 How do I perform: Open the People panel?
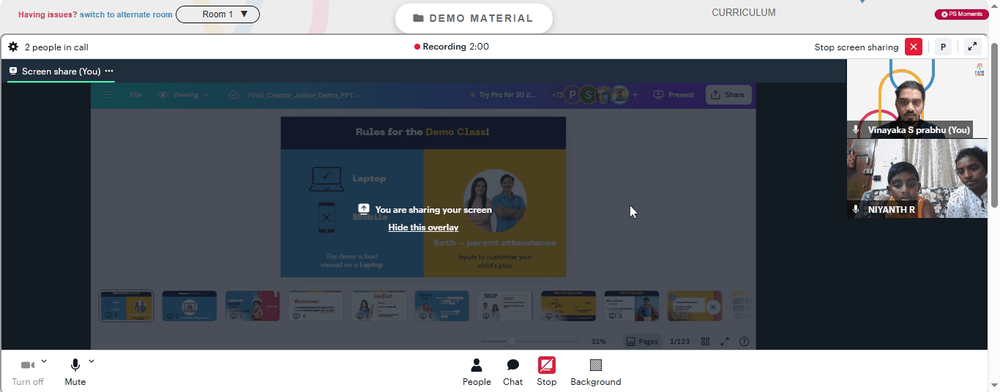click(476, 372)
